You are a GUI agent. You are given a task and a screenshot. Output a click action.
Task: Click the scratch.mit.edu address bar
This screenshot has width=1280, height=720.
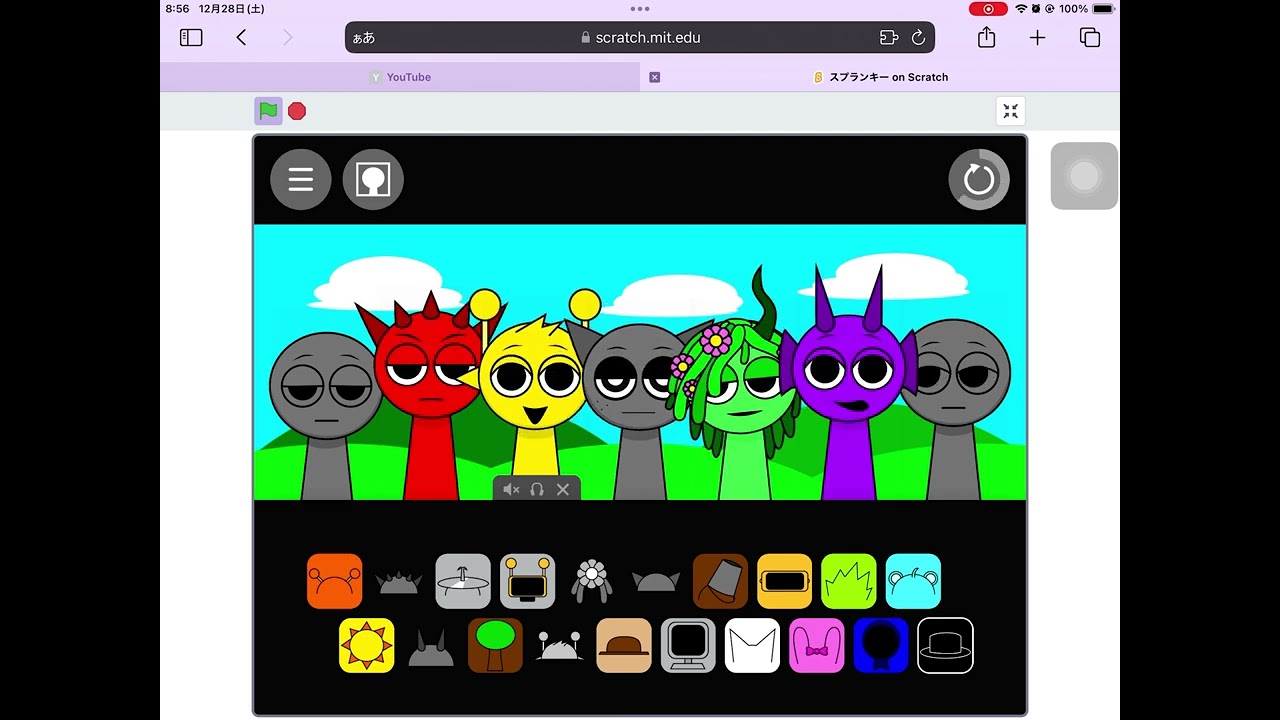pyautogui.click(x=640, y=38)
